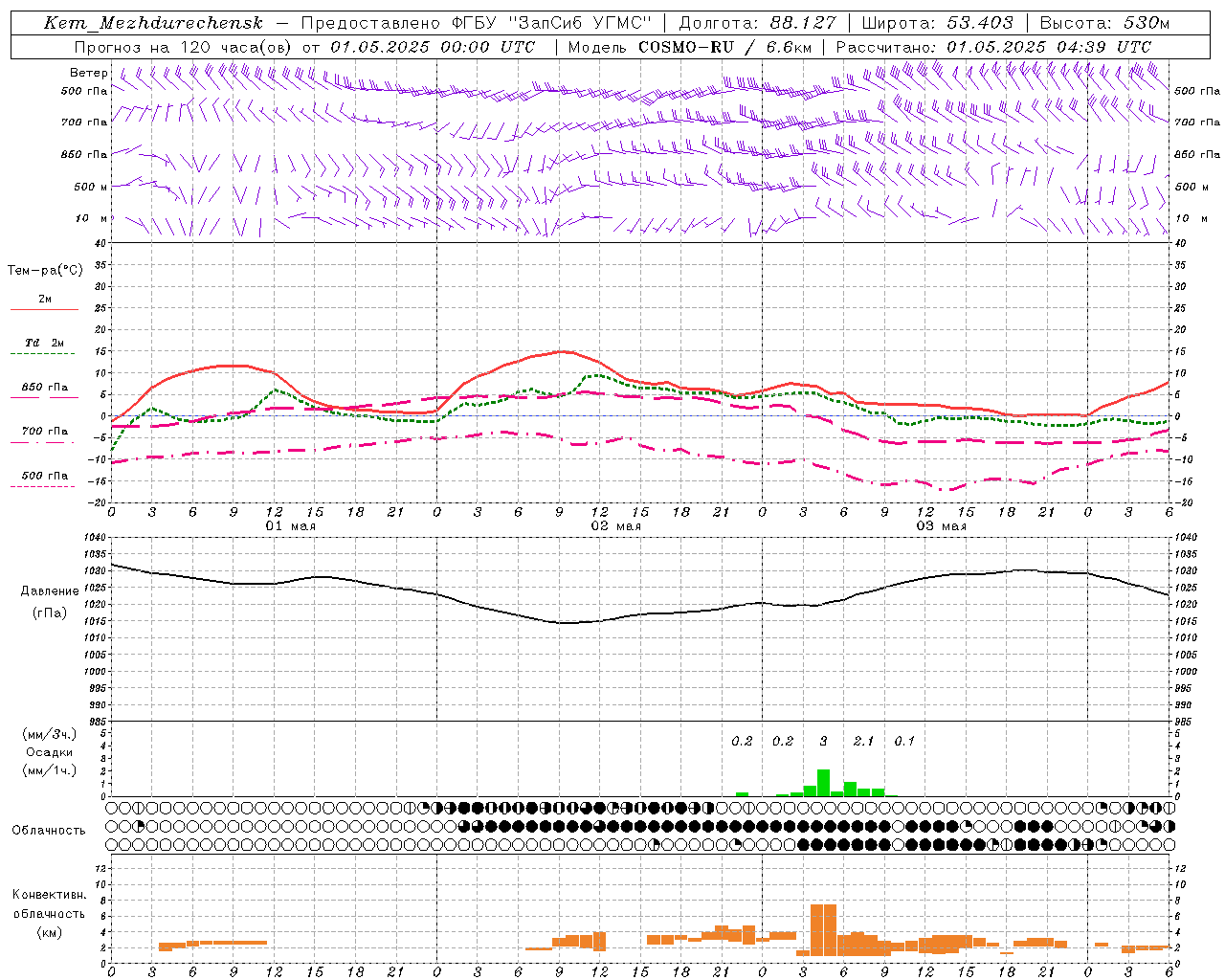Click the "Модель COSMO-RU / 6.6км" text
This screenshot has height=980, width=1225.
690,47
